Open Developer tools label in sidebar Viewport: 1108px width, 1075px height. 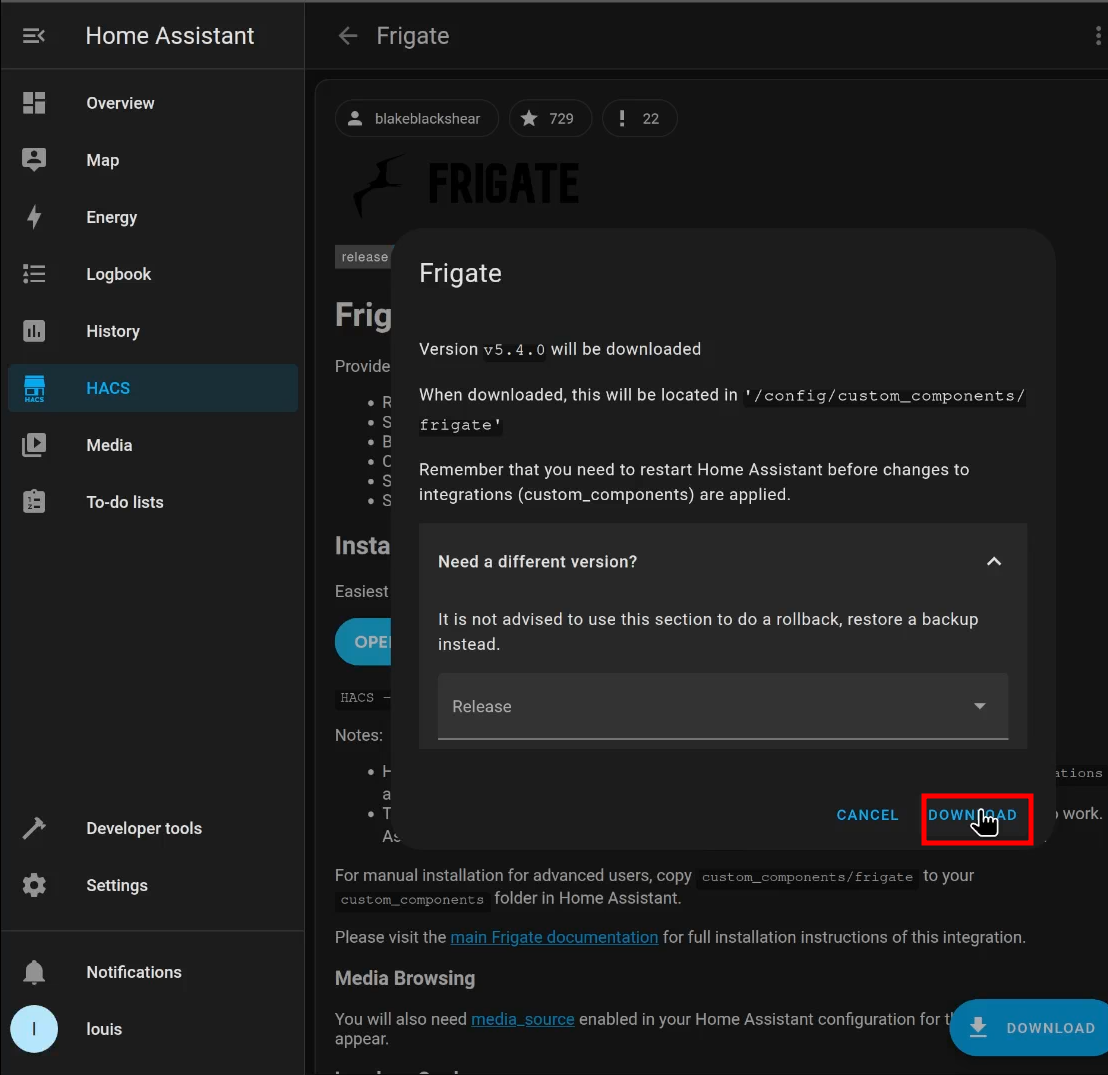(x=144, y=828)
